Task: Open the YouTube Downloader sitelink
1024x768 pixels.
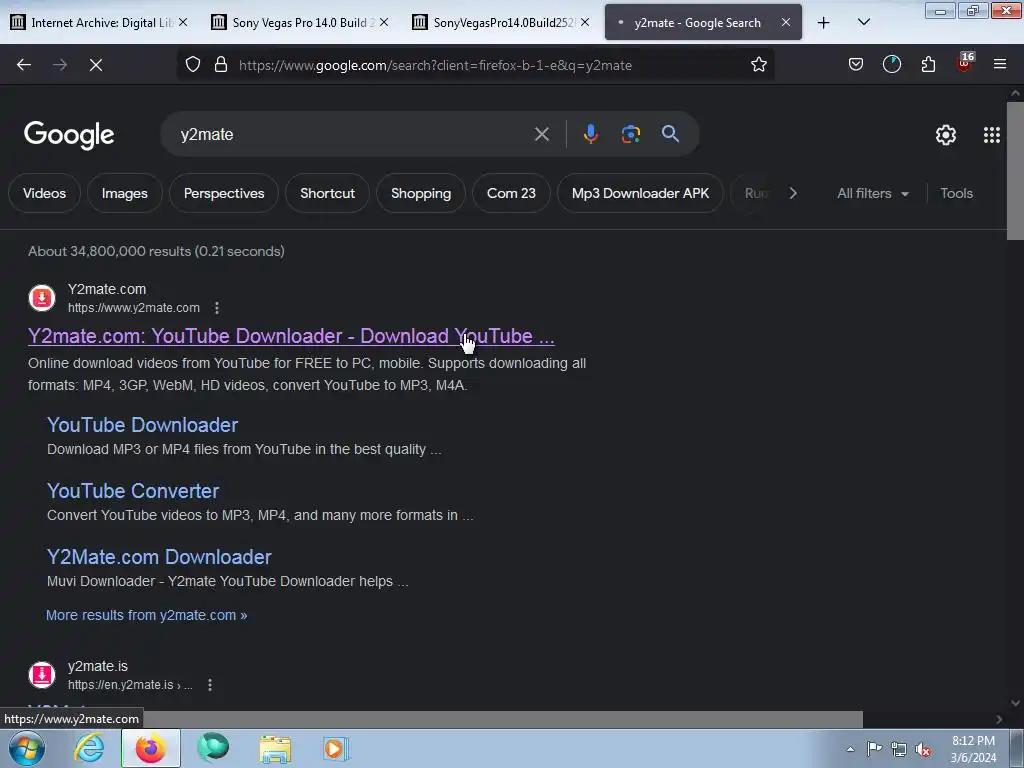Action: click(x=142, y=425)
